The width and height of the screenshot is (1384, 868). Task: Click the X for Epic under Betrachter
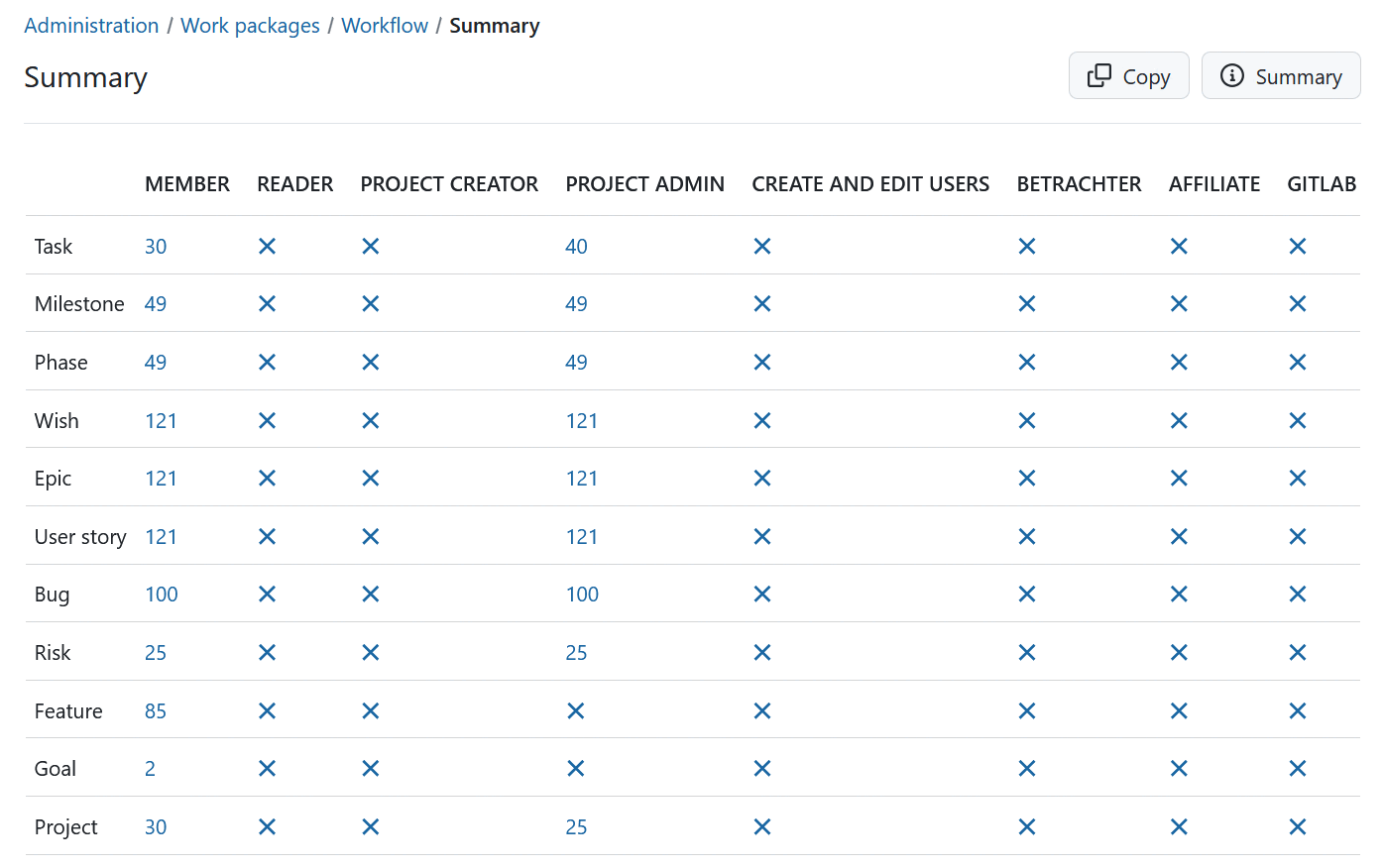(x=1026, y=478)
